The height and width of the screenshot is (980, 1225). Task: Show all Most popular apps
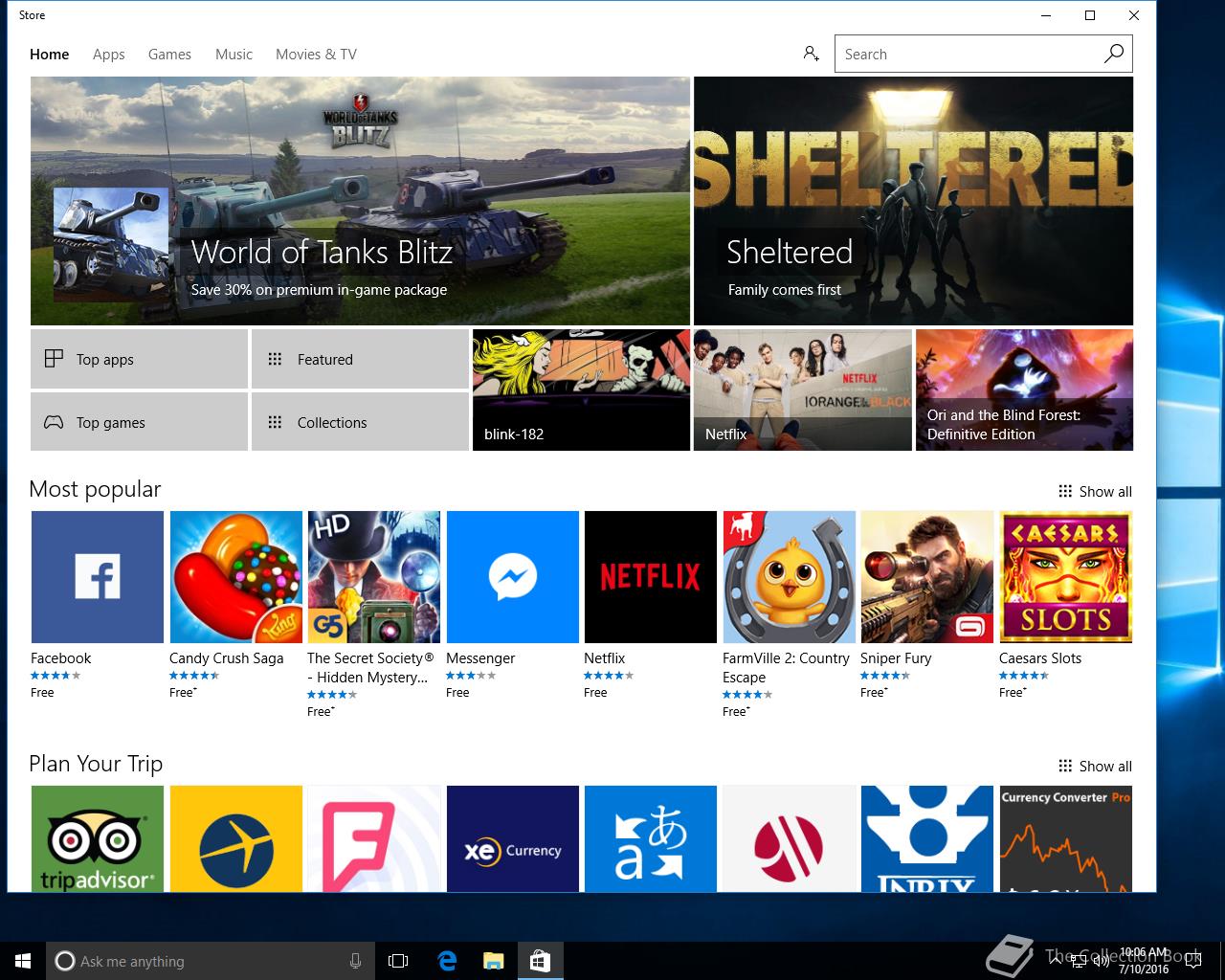click(x=1095, y=491)
